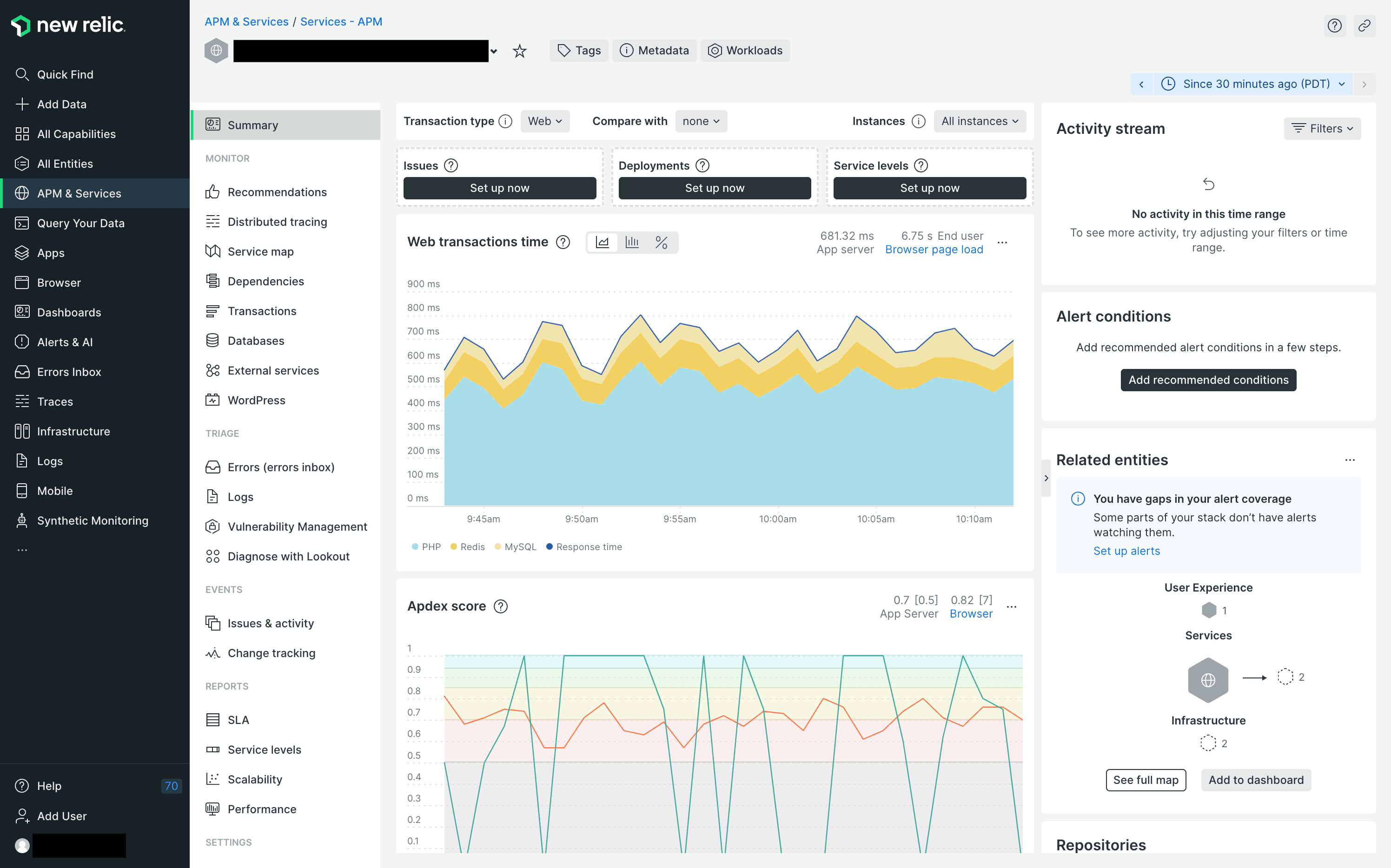
Task: Click Set up now under Service levels
Action: [x=929, y=188]
